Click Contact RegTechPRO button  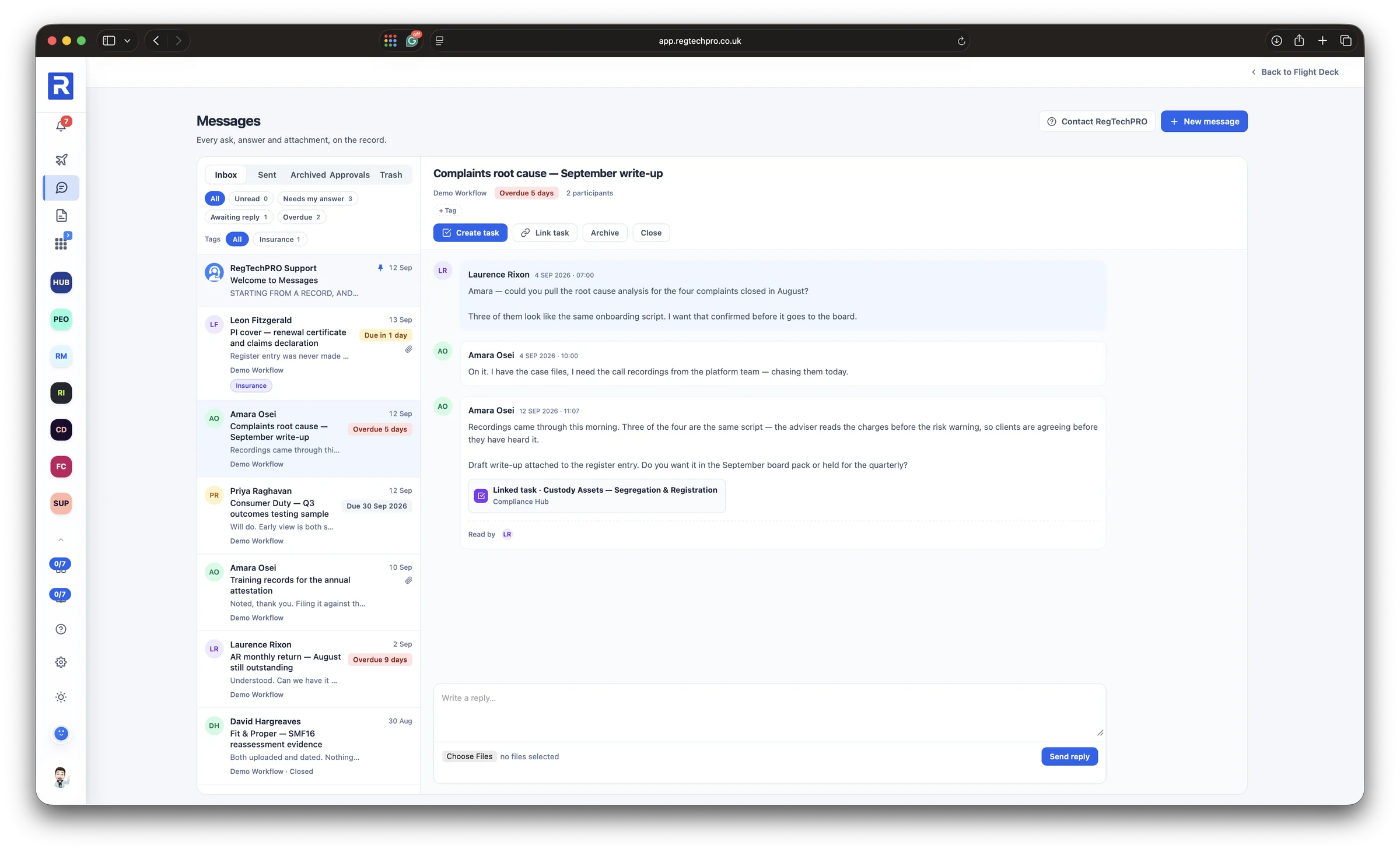[x=1097, y=121]
